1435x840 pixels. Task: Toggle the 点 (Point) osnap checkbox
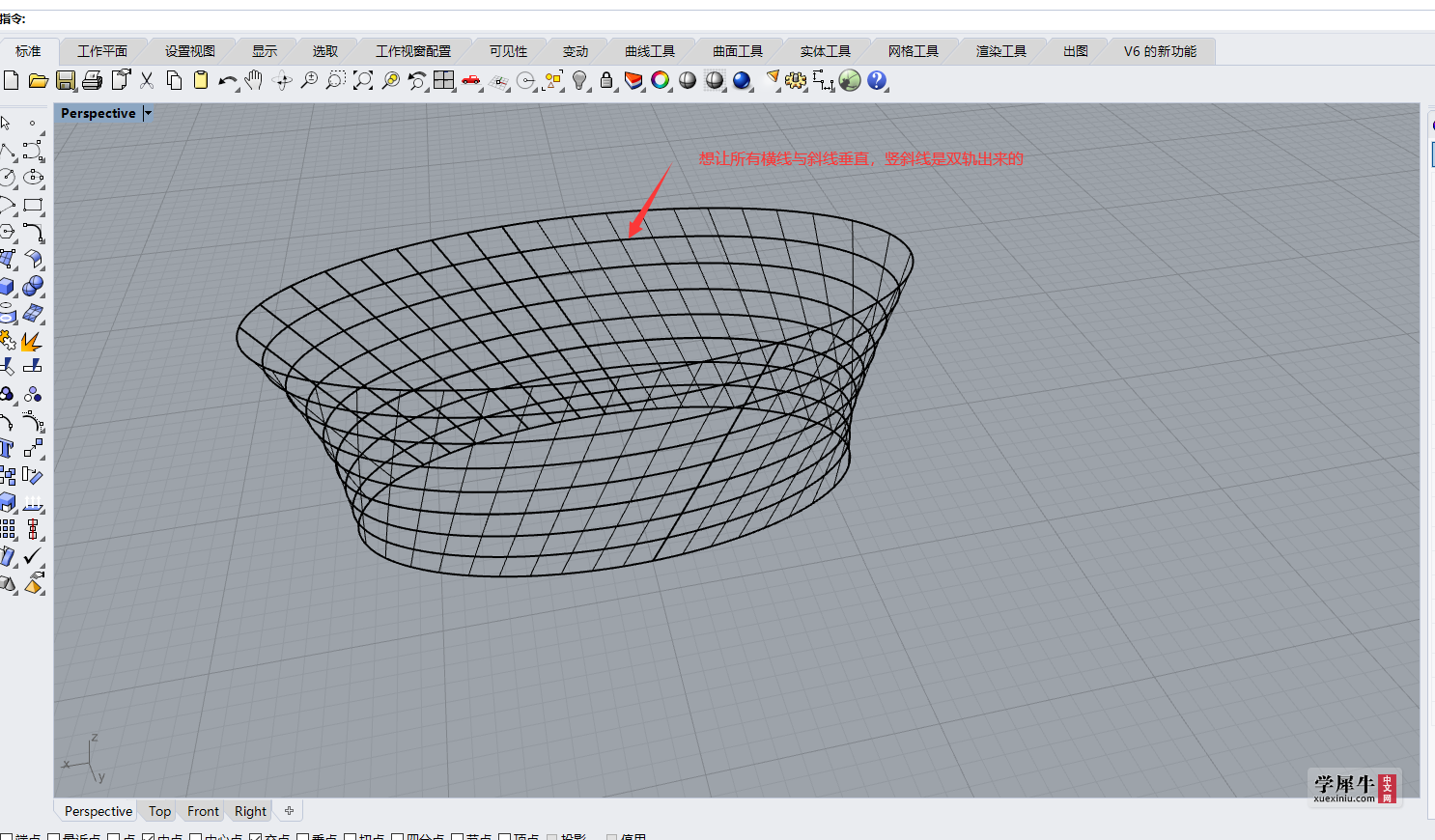(x=114, y=836)
